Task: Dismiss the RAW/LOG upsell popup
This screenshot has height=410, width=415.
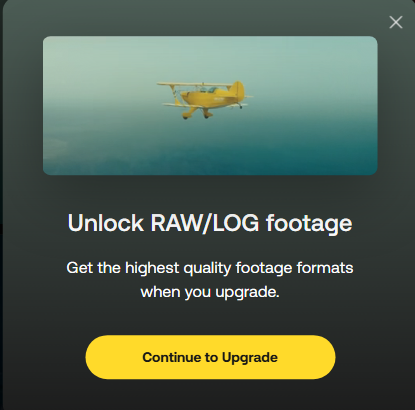Action: pos(396,22)
